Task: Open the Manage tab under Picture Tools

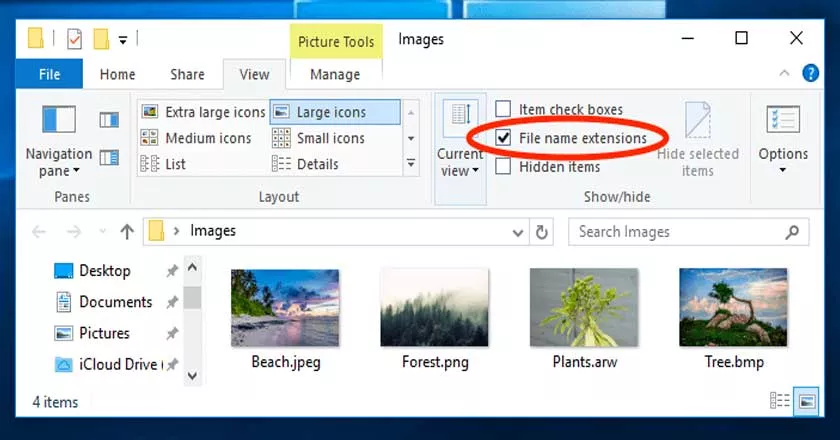Action: (x=335, y=74)
